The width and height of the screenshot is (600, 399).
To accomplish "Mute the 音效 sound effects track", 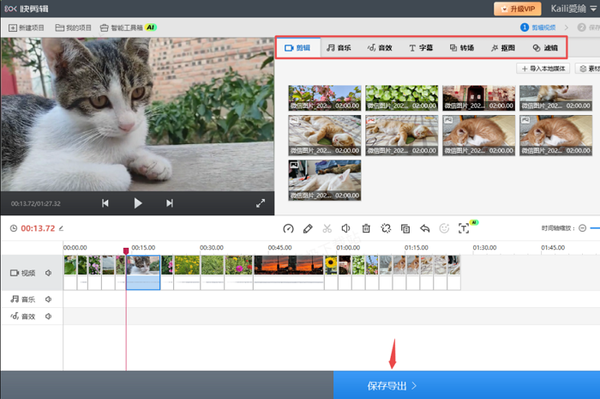I will point(48,316).
